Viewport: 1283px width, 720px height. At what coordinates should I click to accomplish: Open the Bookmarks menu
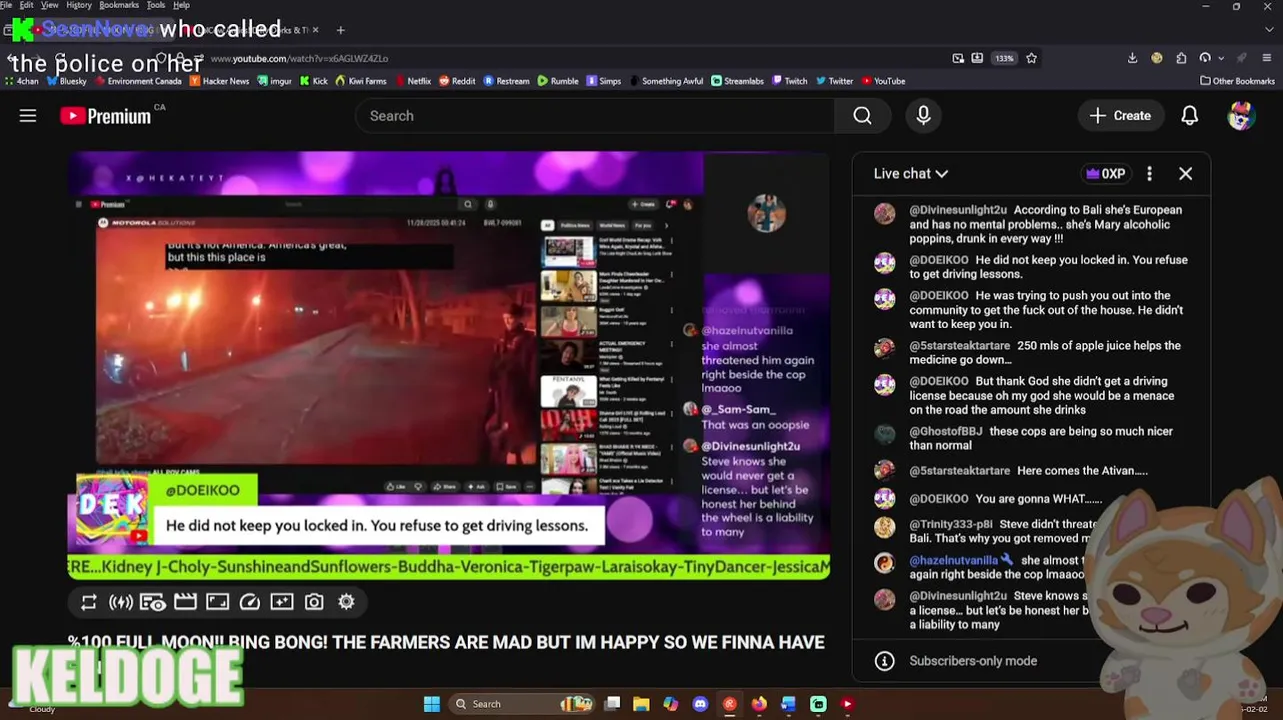[119, 5]
